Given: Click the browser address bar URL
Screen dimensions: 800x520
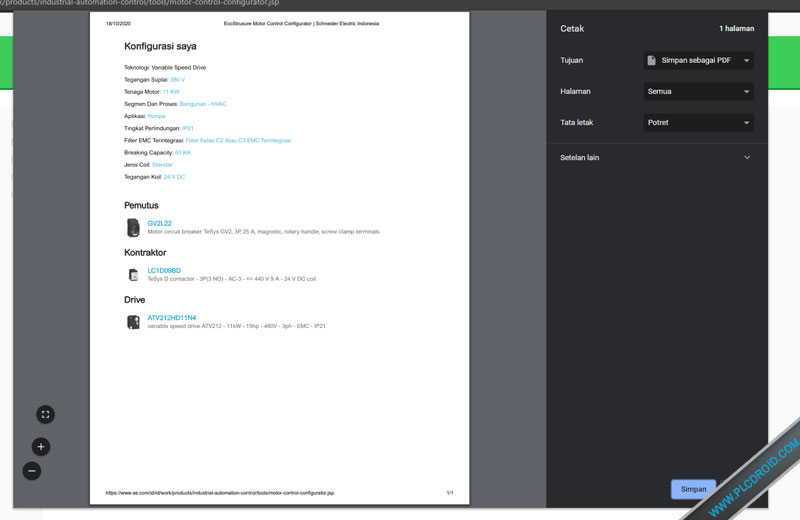Looking at the screenshot, I should coord(140,3).
